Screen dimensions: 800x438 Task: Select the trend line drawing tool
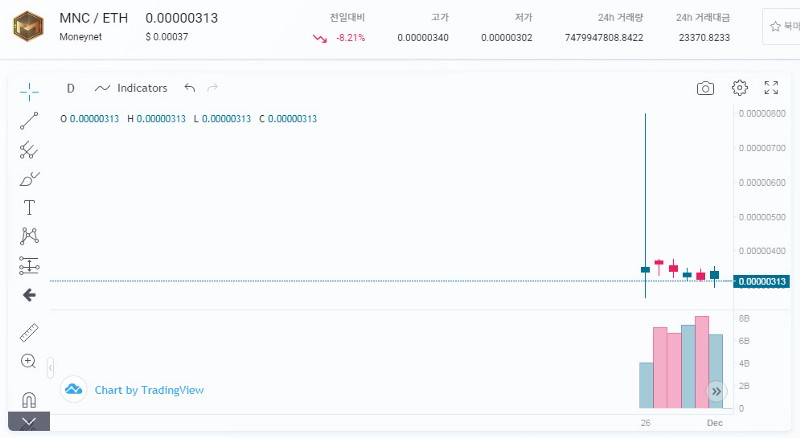pyautogui.click(x=29, y=121)
